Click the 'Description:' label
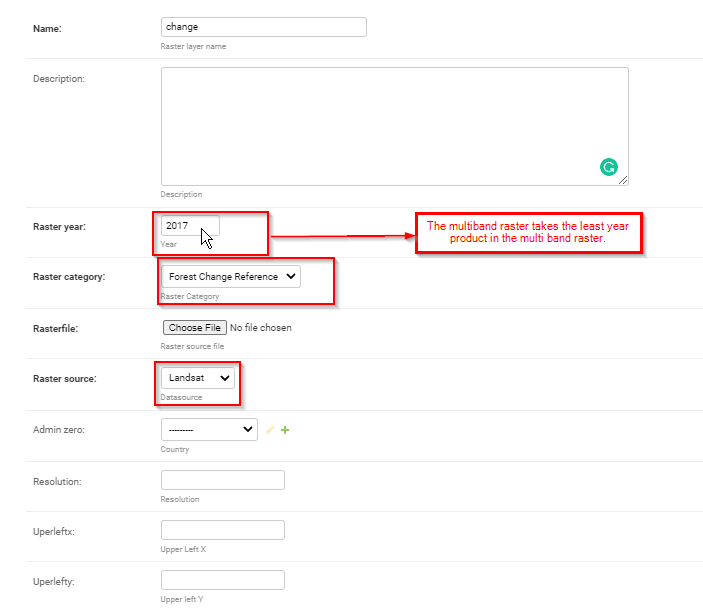The width and height of the screenshot is (703, 610). (59, 79)
